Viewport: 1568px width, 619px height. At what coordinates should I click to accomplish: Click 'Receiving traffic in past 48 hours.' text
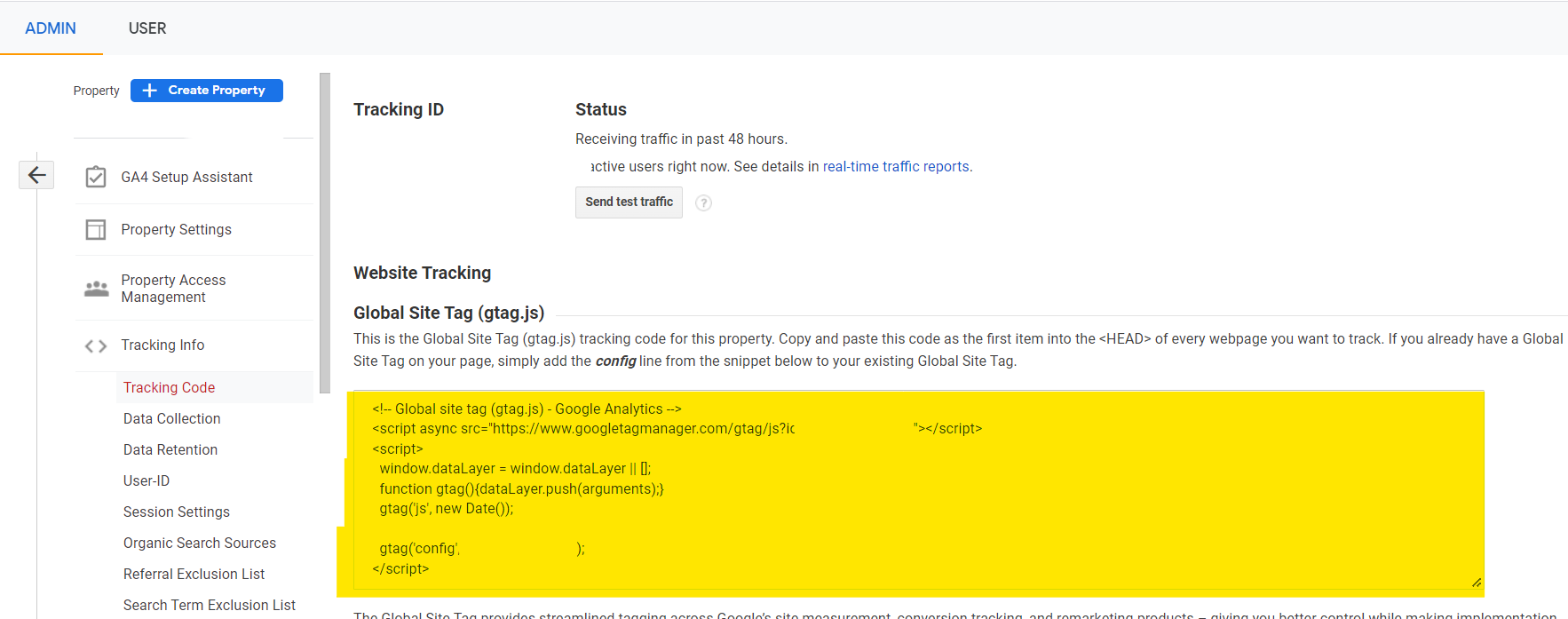pyautogui.click(x=681, y=139)
